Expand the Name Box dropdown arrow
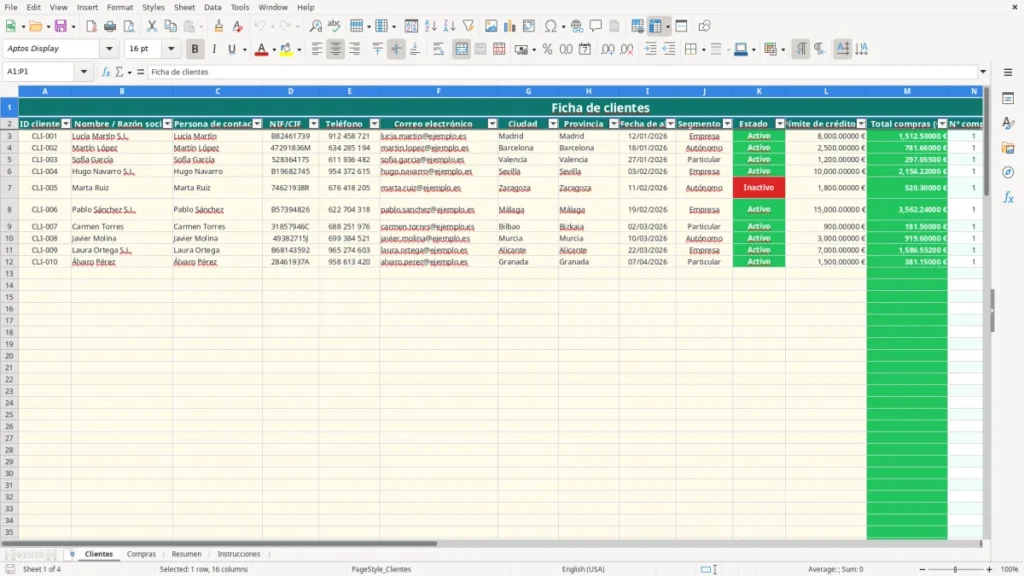Viewport: 1024px width, 576px height. click(84, 72)
